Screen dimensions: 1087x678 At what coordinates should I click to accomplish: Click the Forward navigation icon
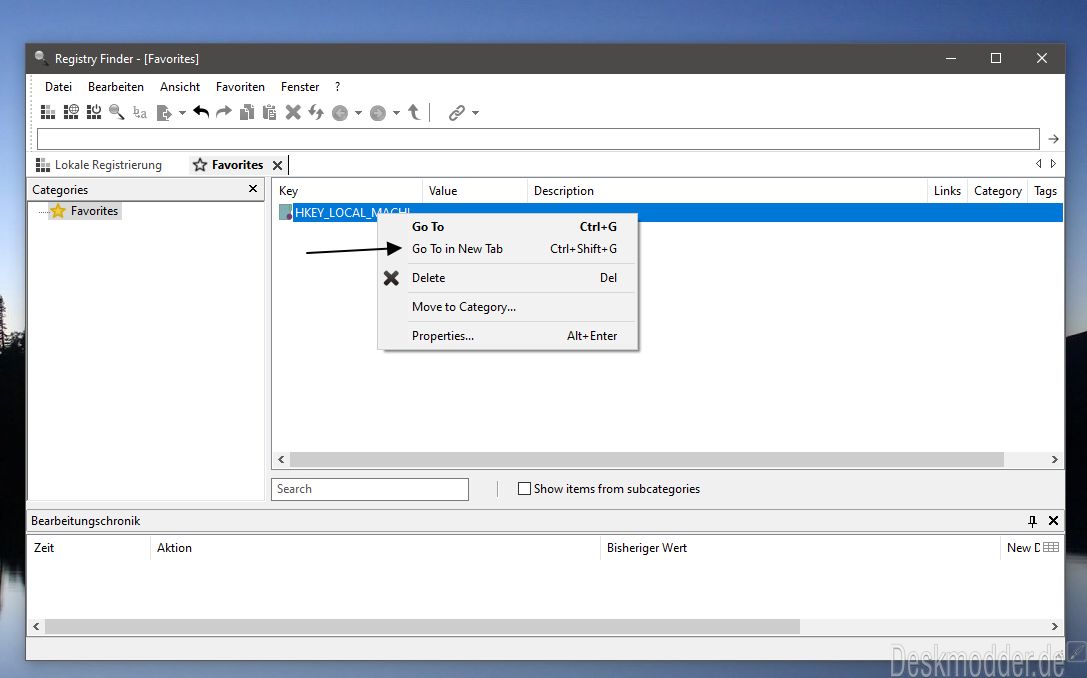point(378,113)
